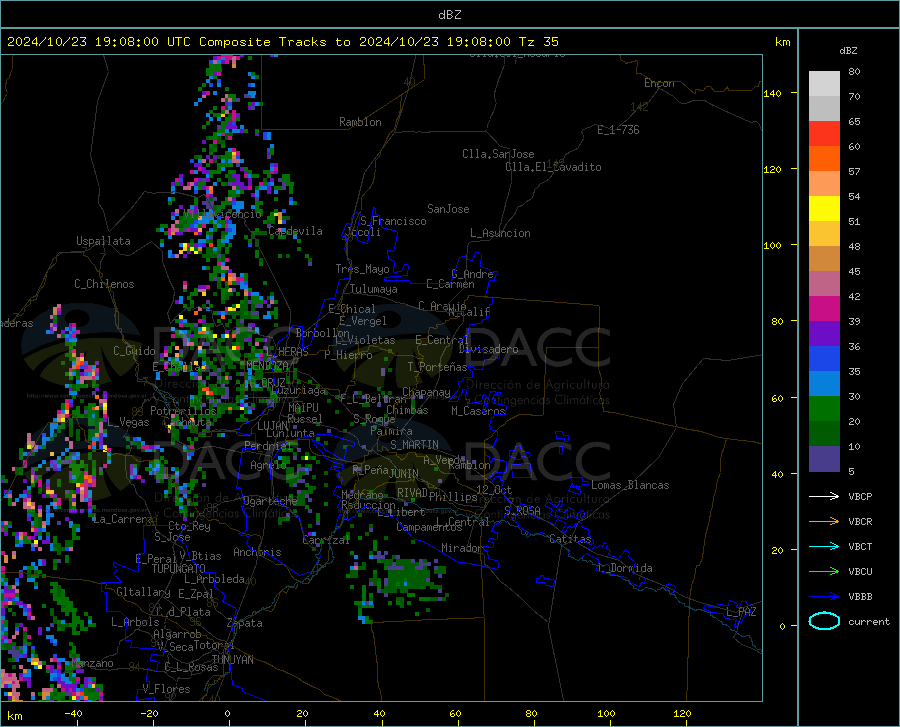This screenshot has width=900, height=727.
Task: Select the mauve 45 dBZ swatch
Action: 824,283
